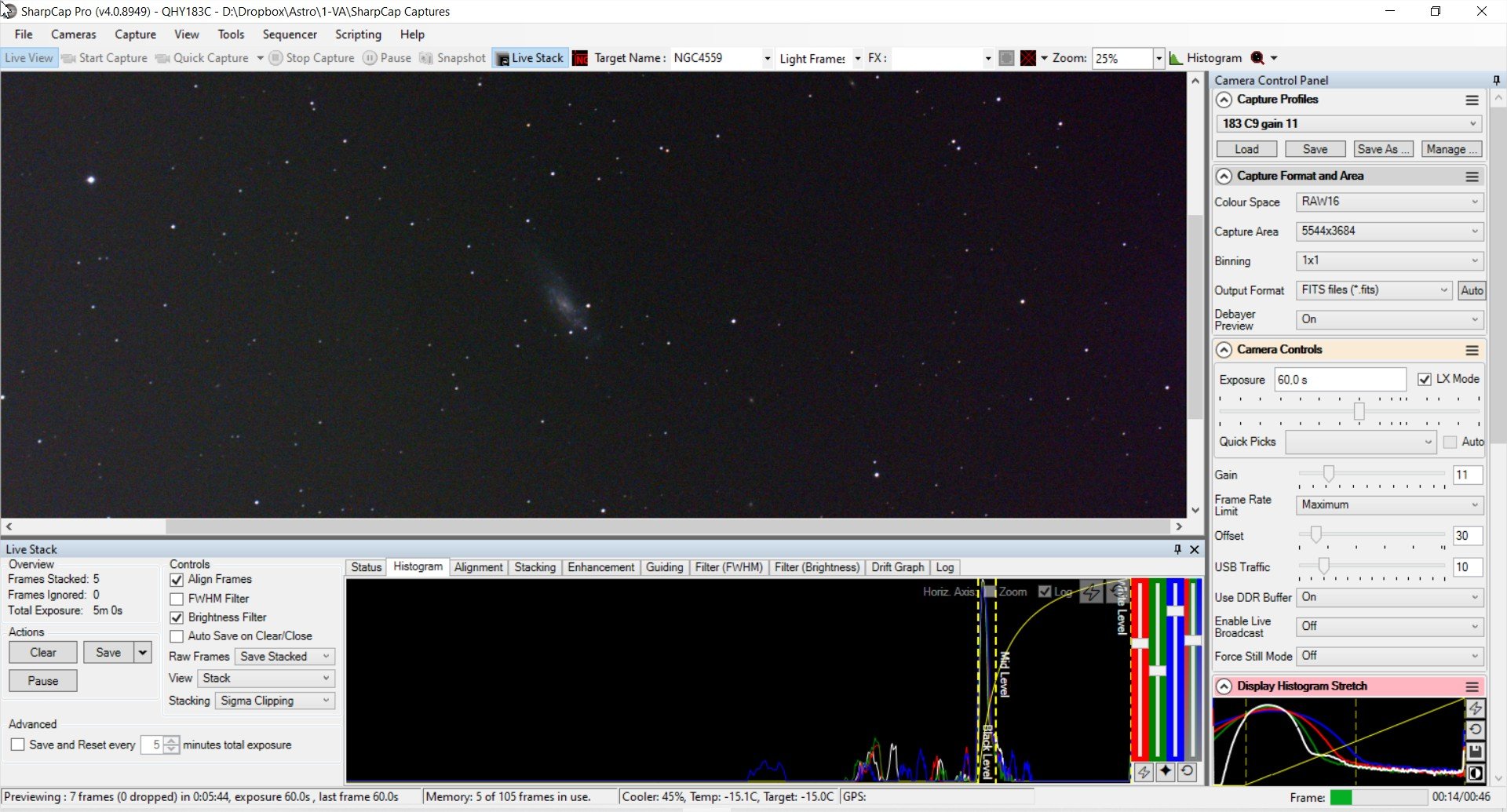Open the Stacking algorithm dropdown
The height and width of the screenshot is (812, 1507).
pos(275,701)
